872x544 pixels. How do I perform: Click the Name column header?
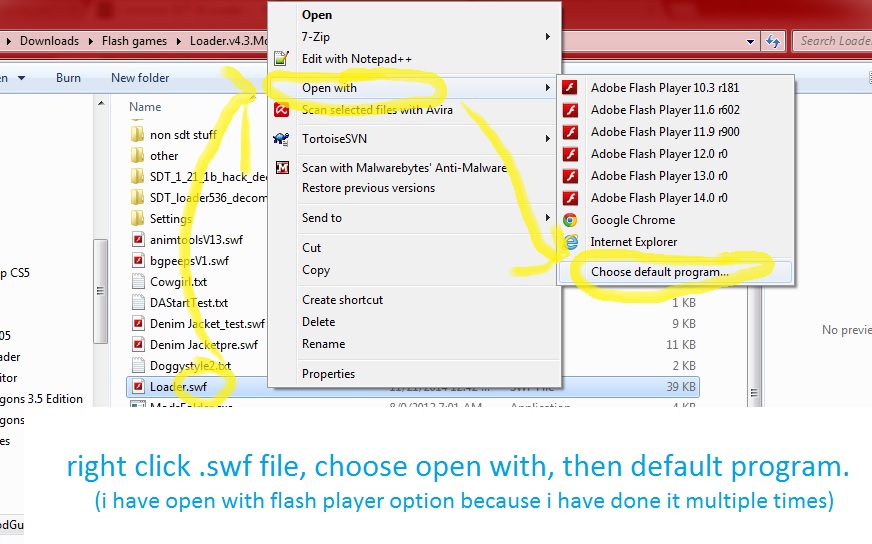(x=145, y=106)
